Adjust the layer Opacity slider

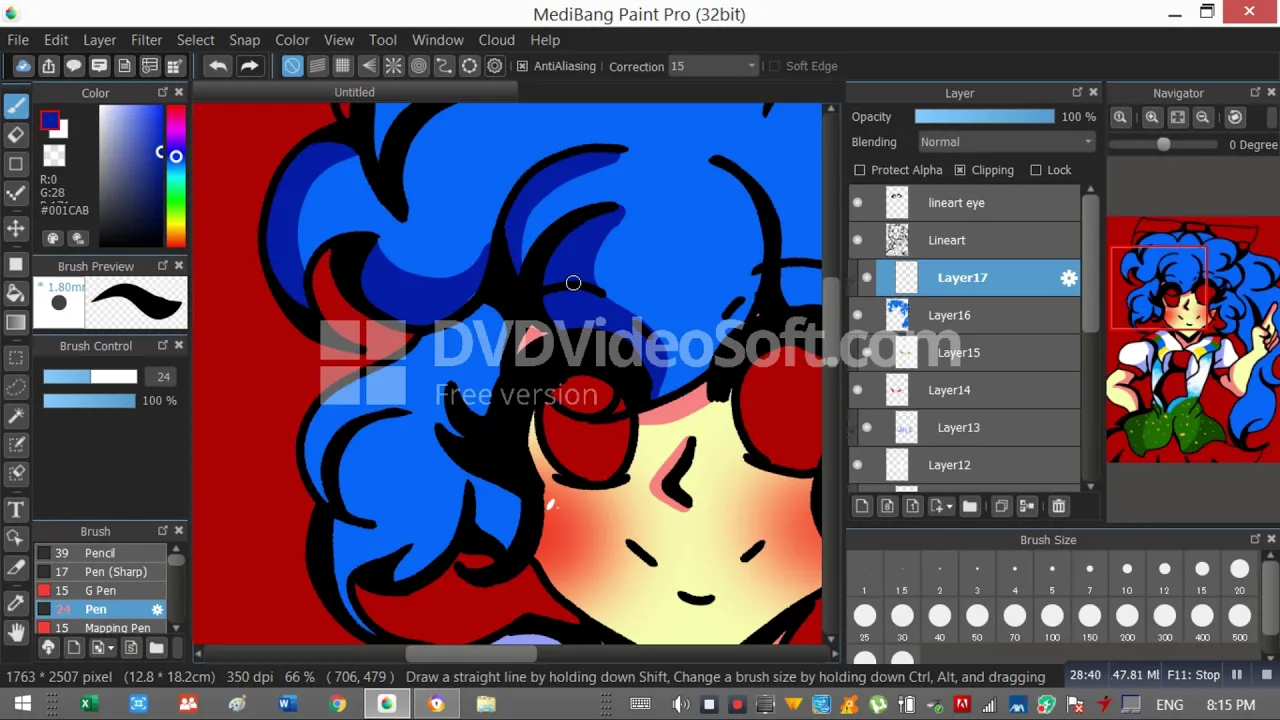point(984,117)
